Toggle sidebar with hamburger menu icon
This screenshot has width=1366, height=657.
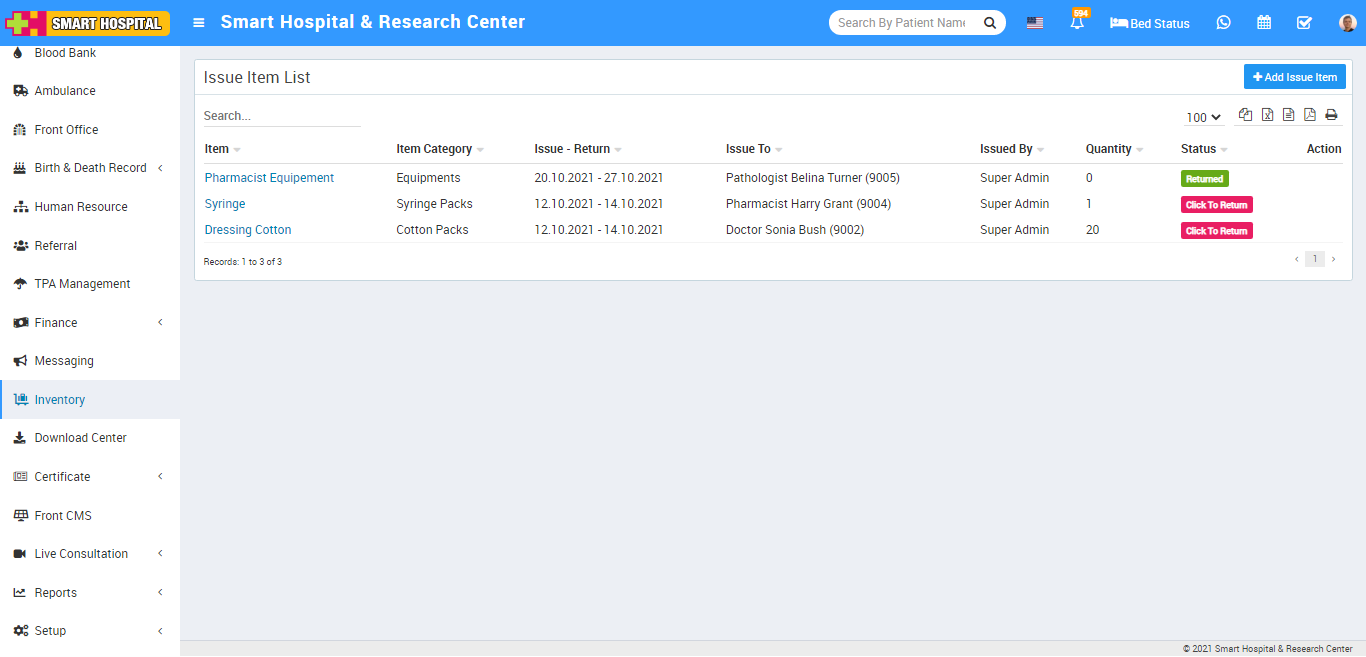pyautogui.click(x=199, y=23)
